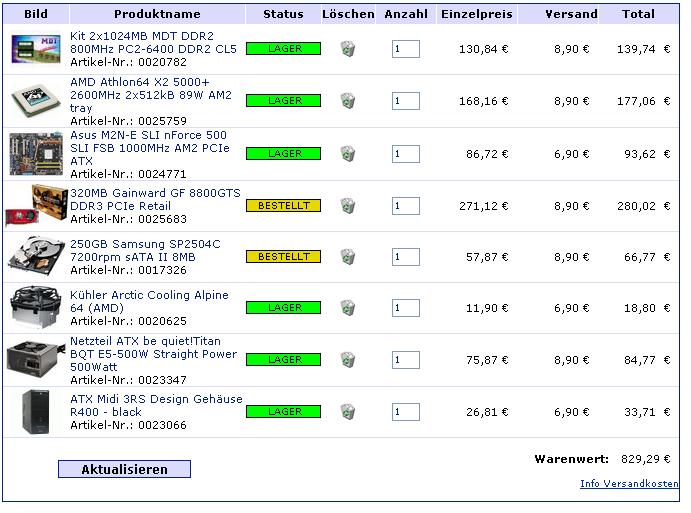The image size is (691, 513).
Task: Trash the Arctic Cooling Alpine 64 cooler
Action: click(x=348, y=308)
